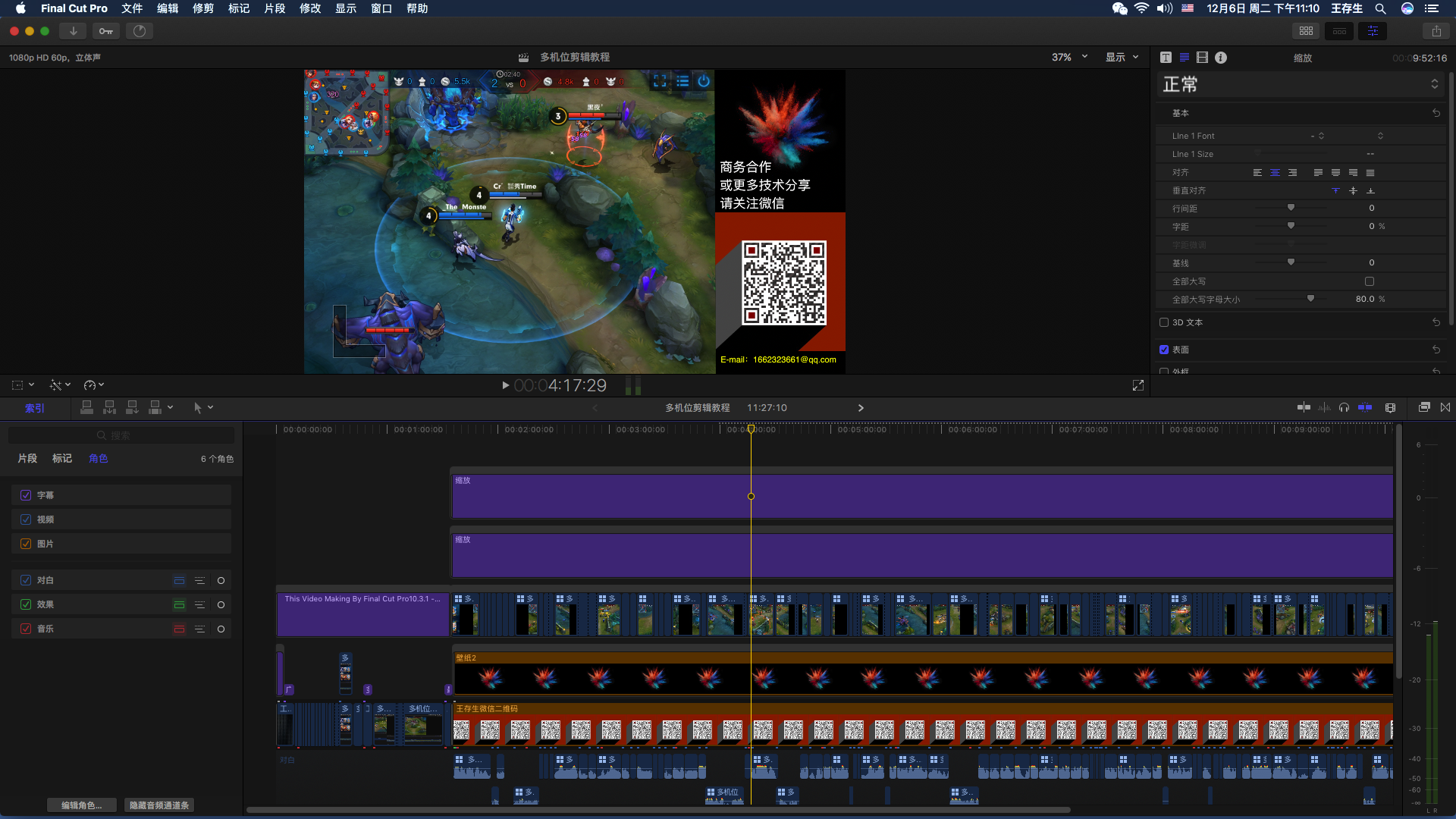Open the Share export button

coord(1436,31)
